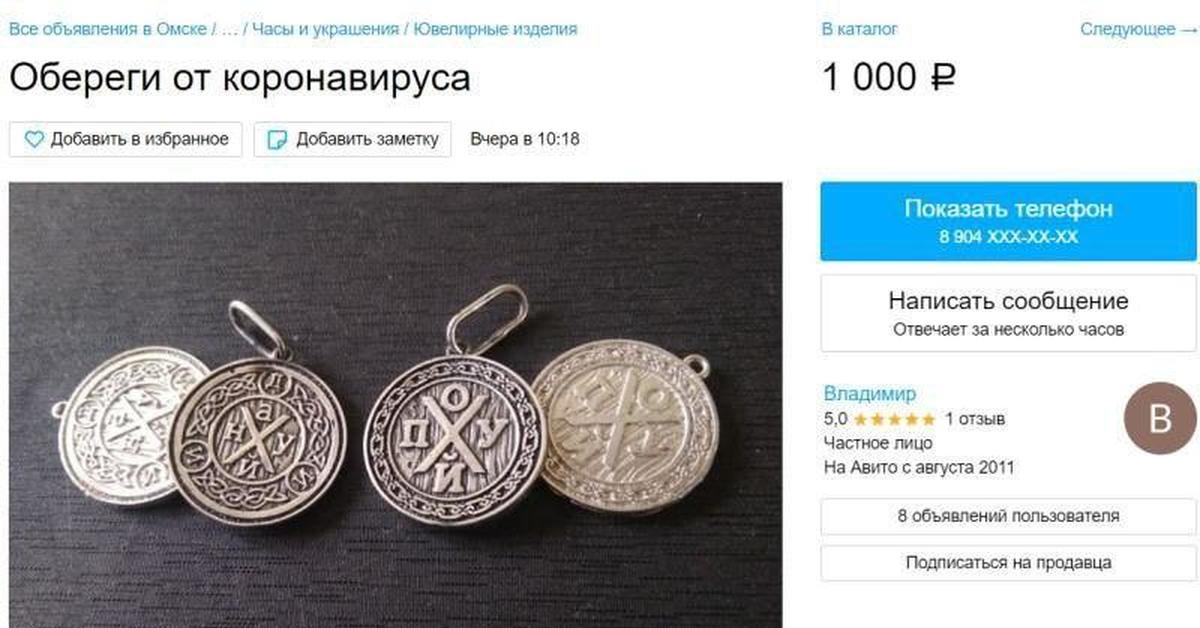Return to catalog via В каталог
Image resolution: width=1200 pixels, height=628 pixels.
click(859, 30)
